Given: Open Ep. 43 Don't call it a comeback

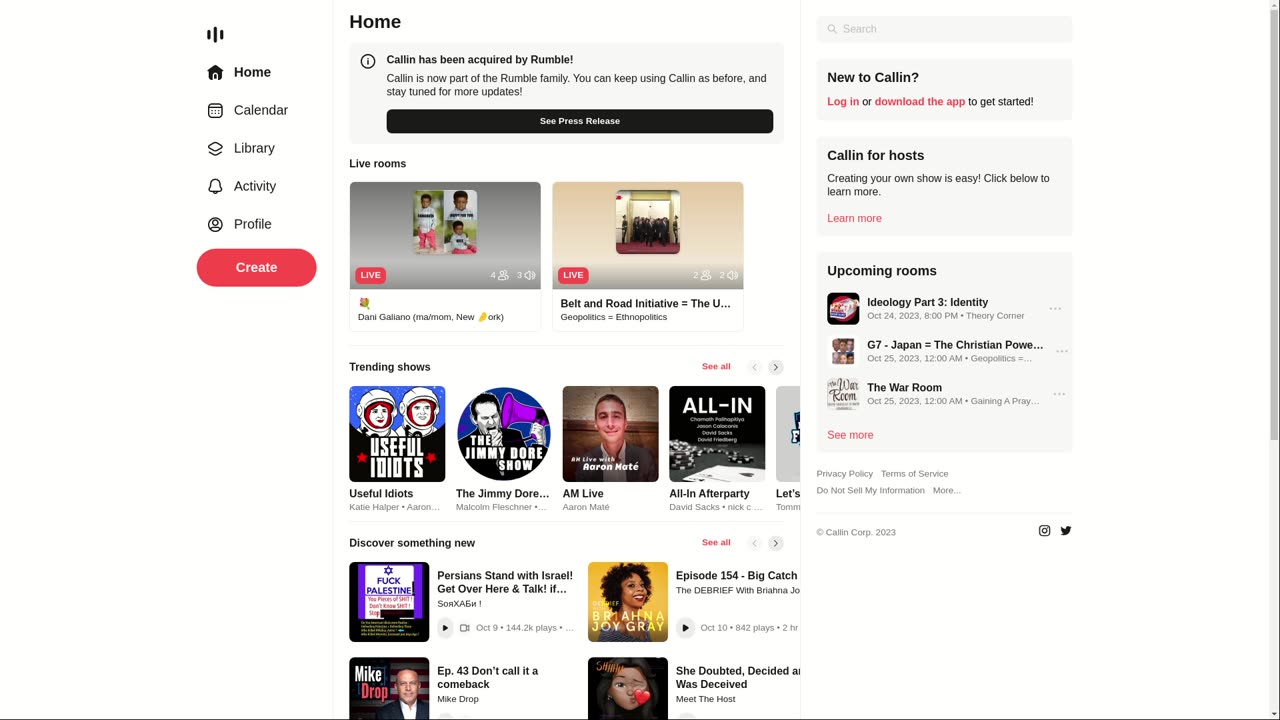Looking at the screenshot, I should [x=488, y=677].
